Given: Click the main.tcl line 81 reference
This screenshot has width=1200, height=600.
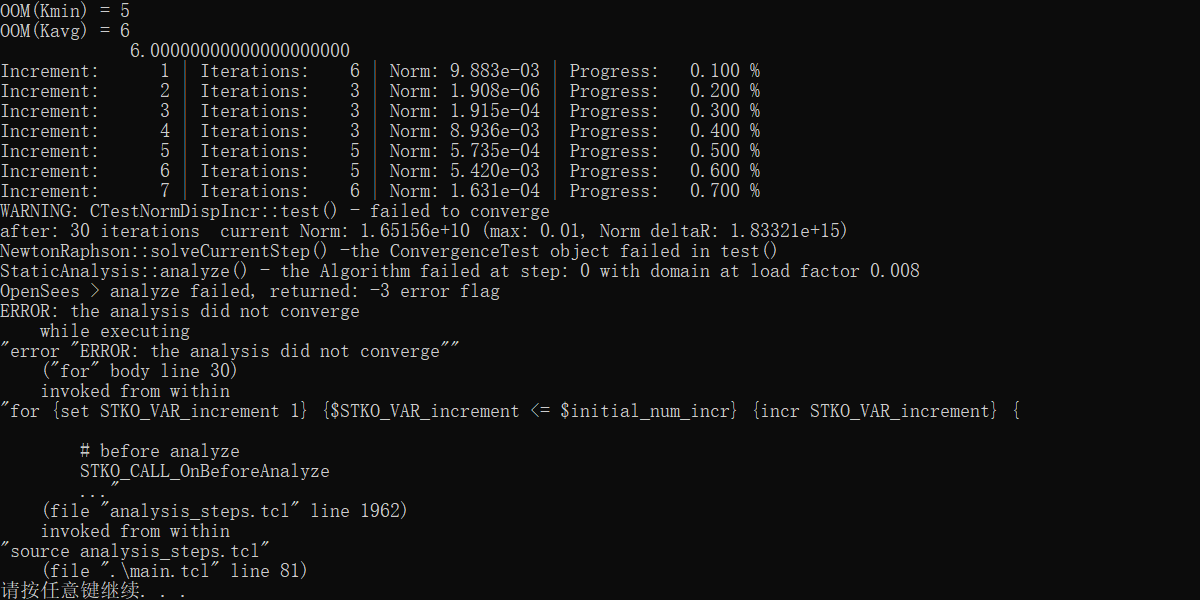Looking at the screenshot, I should tap(175, 571).
